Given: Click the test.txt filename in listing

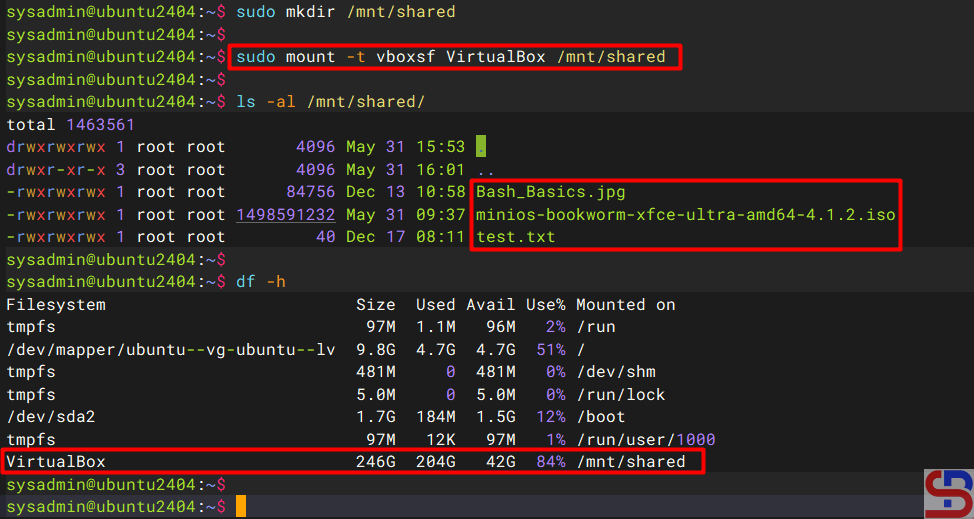Looking at the screenshot, I should (x=515, y=237).
